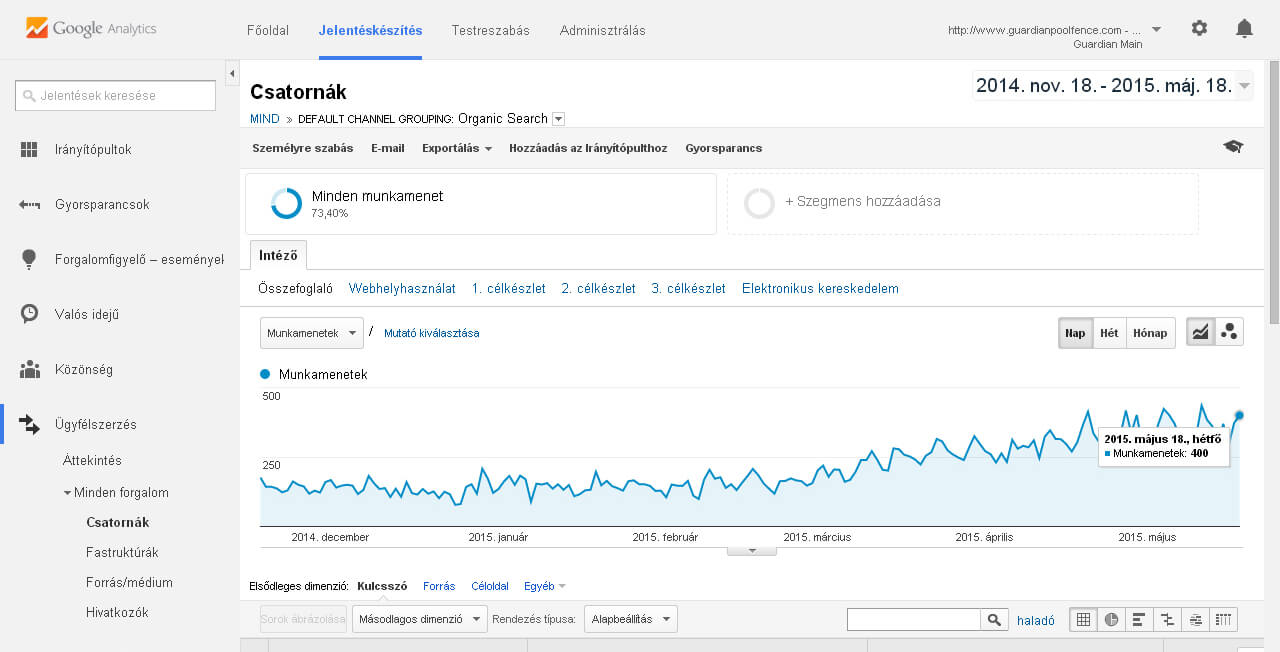This screenshot has height=652, width=1280.
Task: Click the search magnifier button in table filter
Action: coord(994,620)
